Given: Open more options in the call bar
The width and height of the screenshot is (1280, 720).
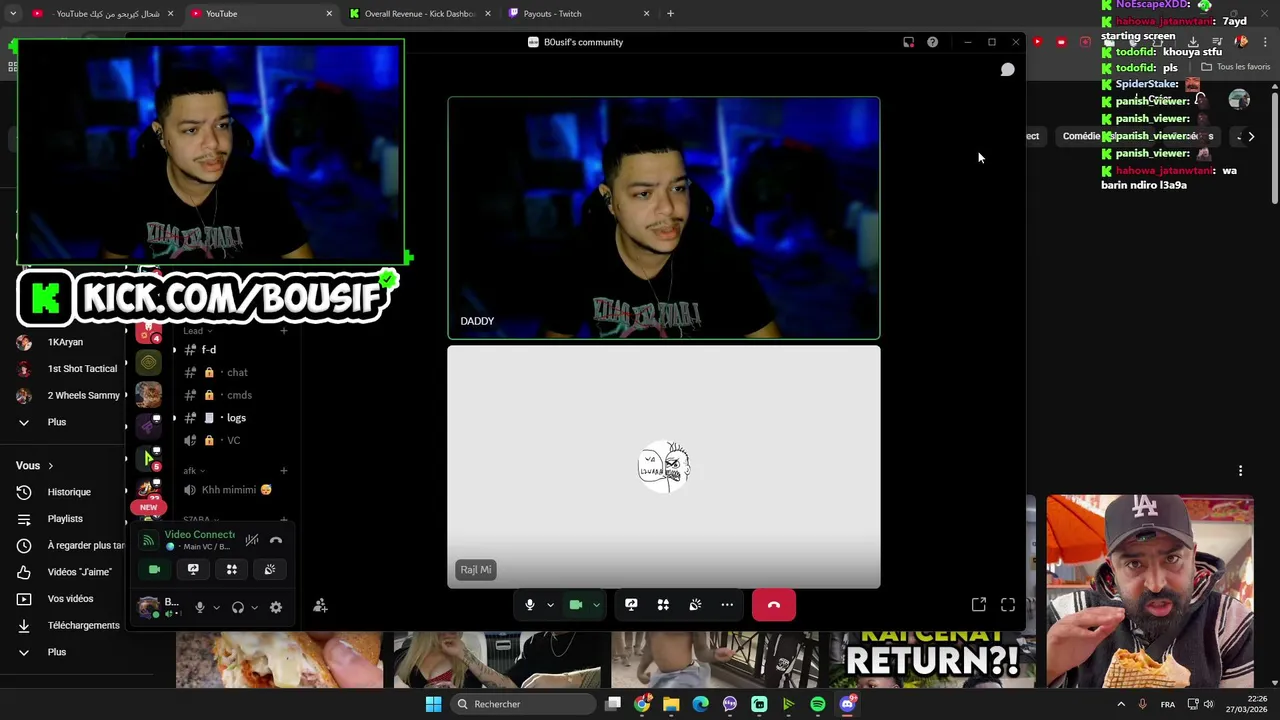Looking at the screenshot, I should pos(727,605).
